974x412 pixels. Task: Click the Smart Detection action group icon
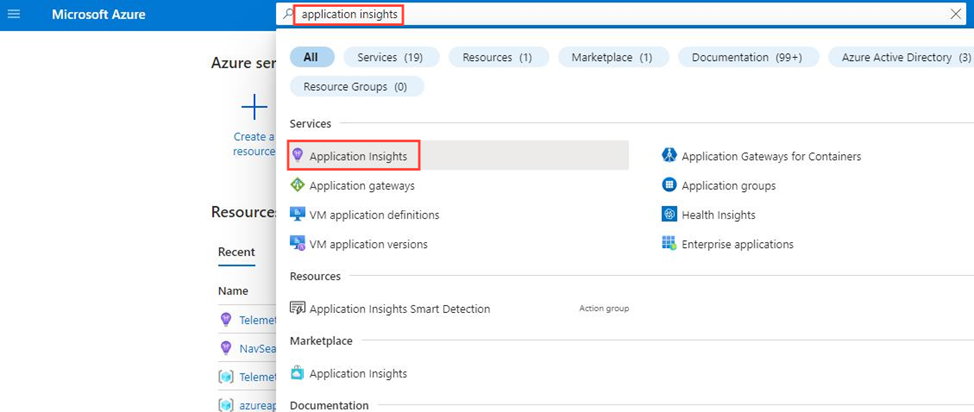point(298,308)
